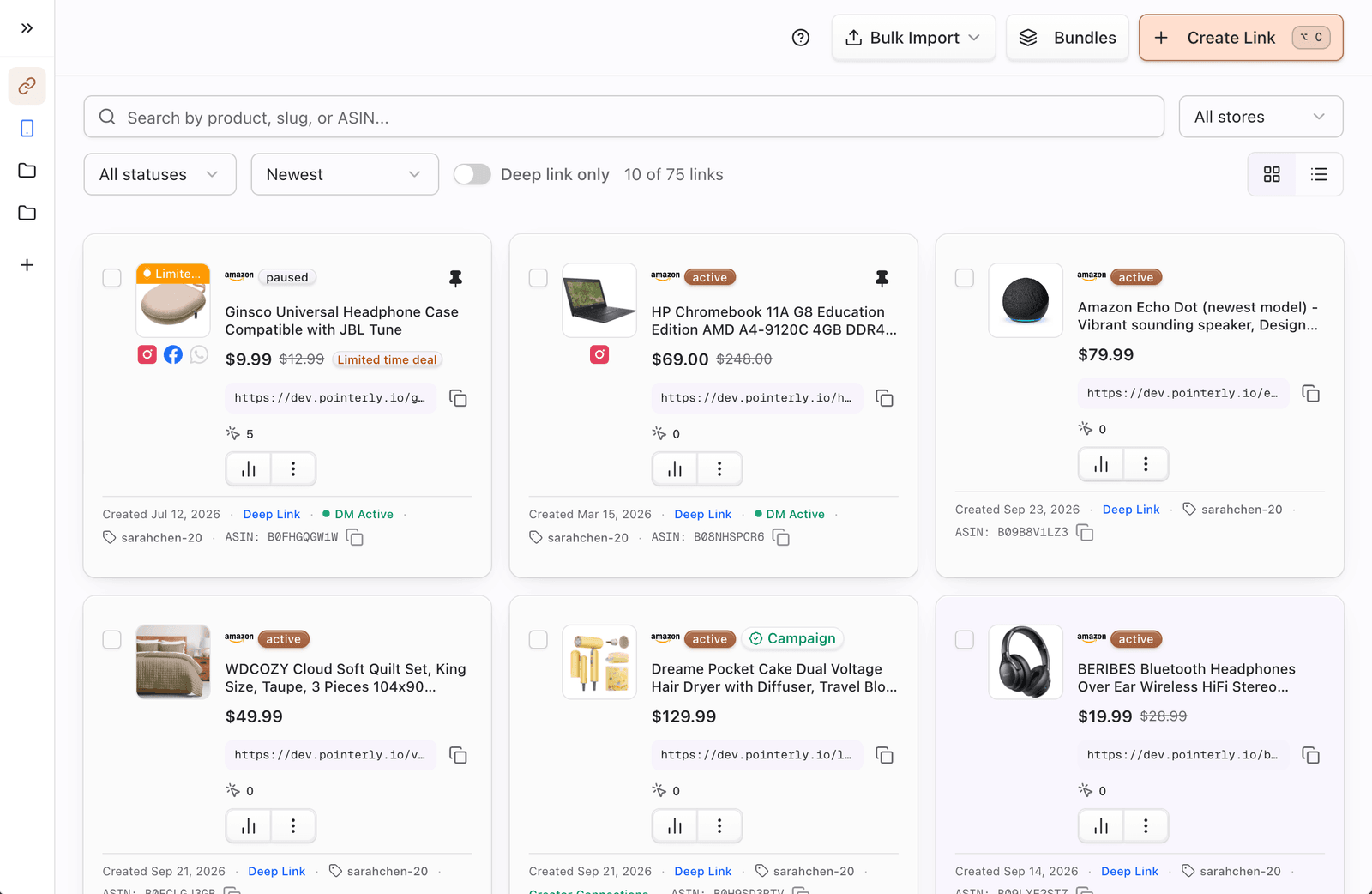Screen dimensions: 1372x894
Task: Expand the sidebar with double chevron icon
Action: (27, 28)
